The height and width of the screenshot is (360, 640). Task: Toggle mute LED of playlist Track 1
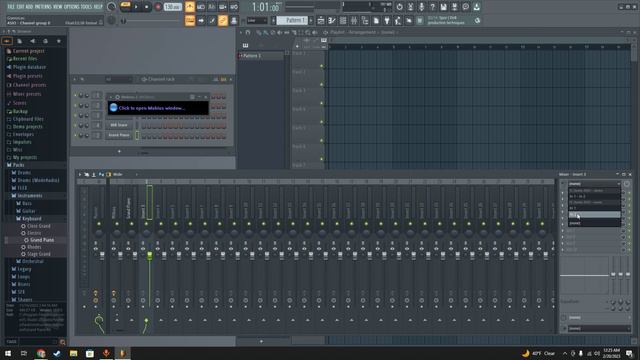[x=322, y=66]
